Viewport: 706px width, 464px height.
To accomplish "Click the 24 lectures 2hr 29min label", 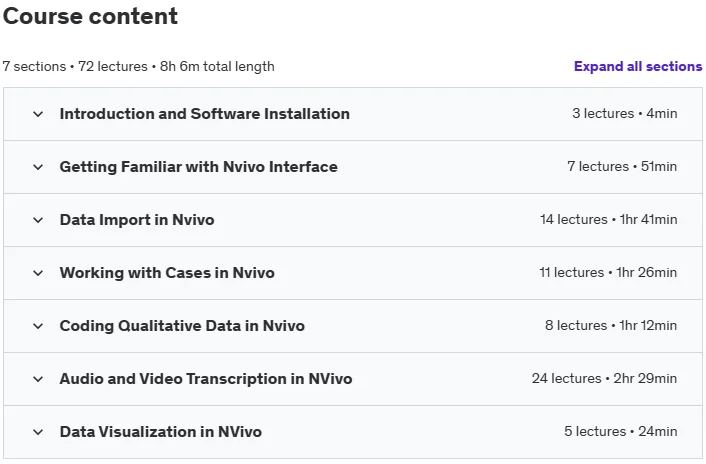I will (604, 378).
